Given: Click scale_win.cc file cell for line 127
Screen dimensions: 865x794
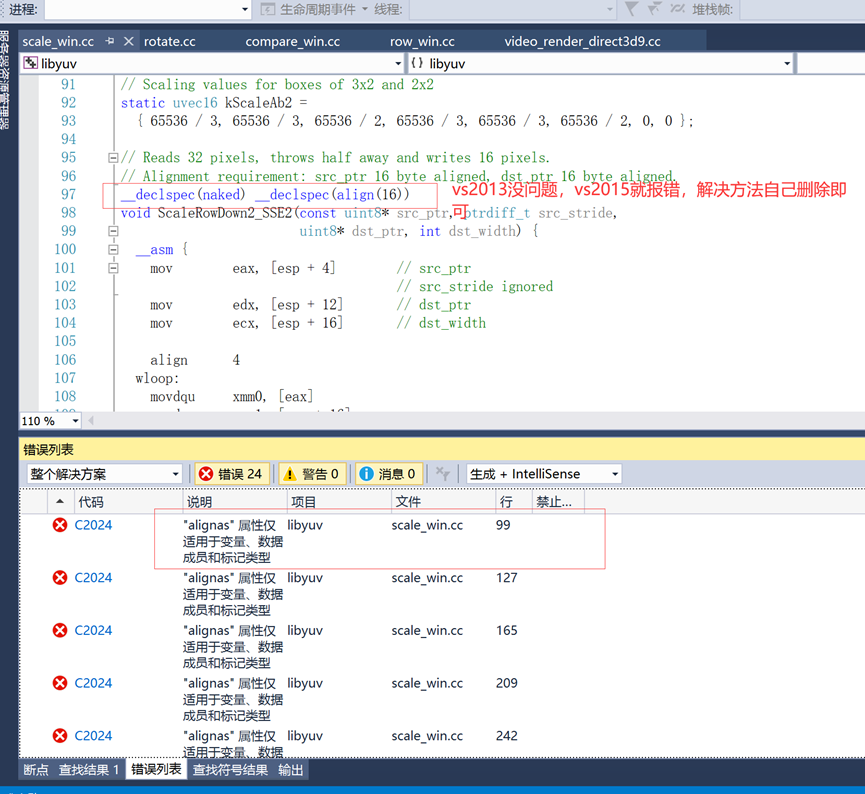Looking at the screenshot, I should [x=428, y=578].
